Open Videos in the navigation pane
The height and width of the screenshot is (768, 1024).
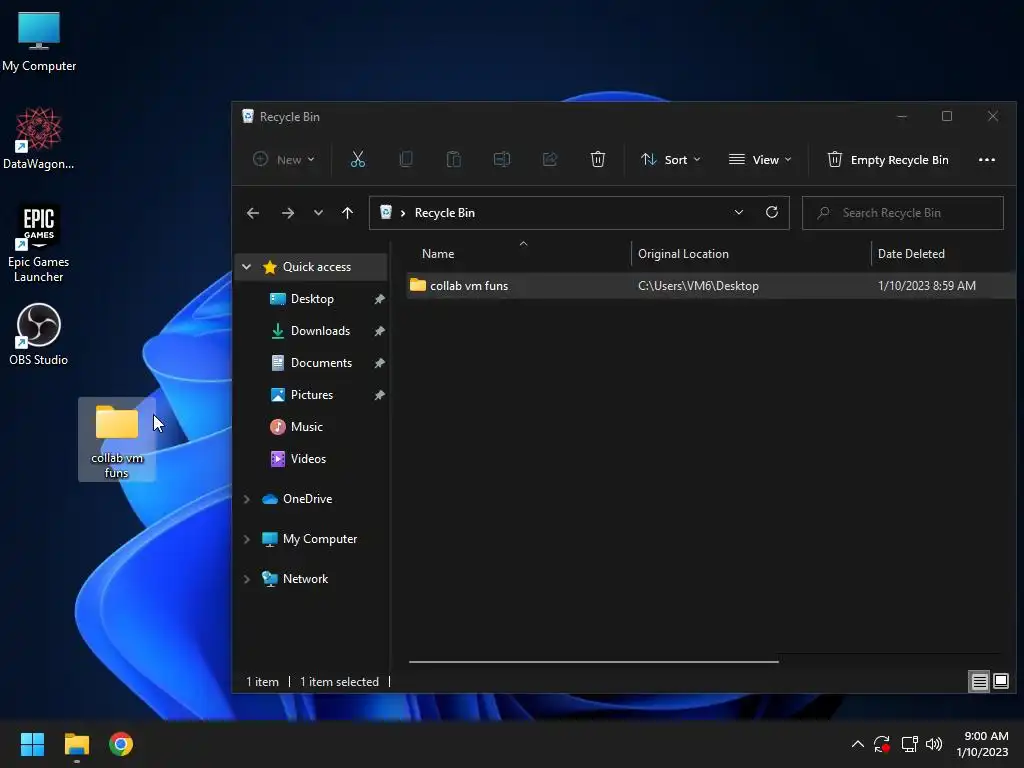(x=308, y=459)
